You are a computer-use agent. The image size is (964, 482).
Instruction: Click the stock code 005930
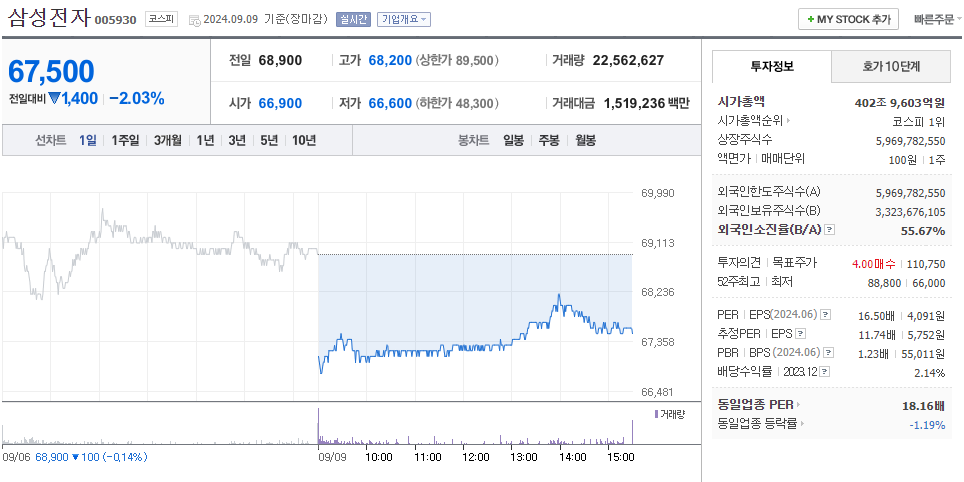click(115, 20)
